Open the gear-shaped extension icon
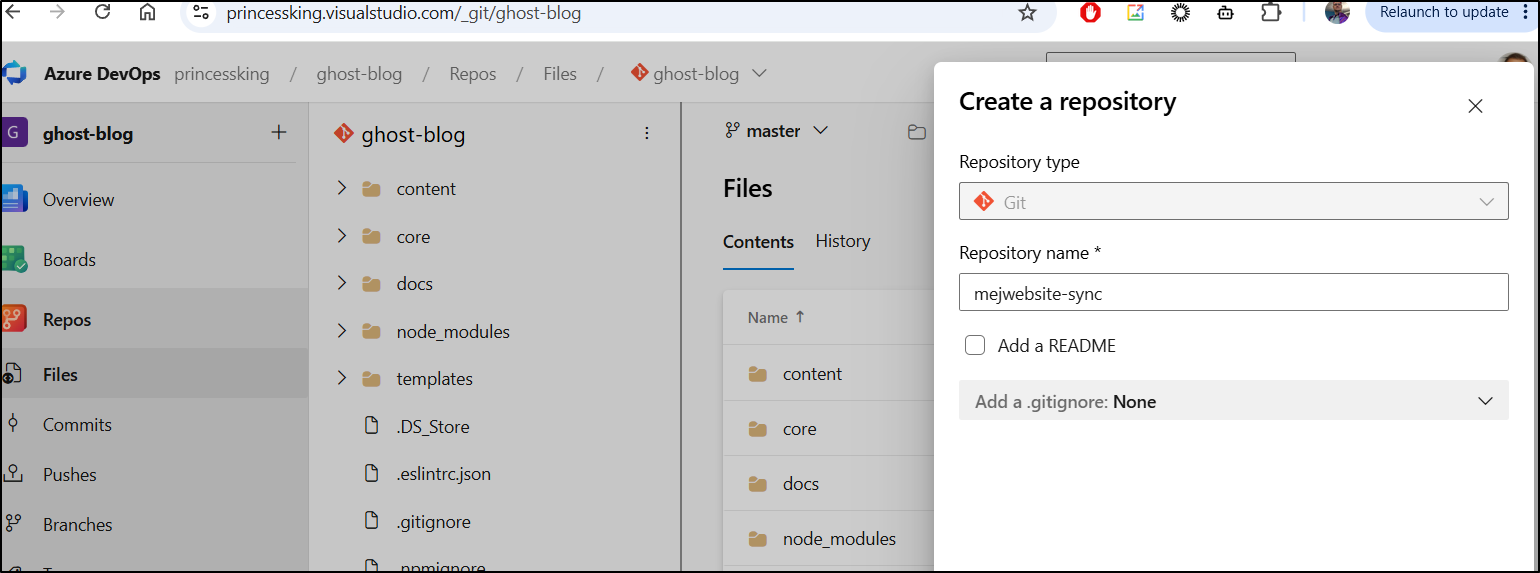Screen dimensions: 1540x573 click(1180, 13)
